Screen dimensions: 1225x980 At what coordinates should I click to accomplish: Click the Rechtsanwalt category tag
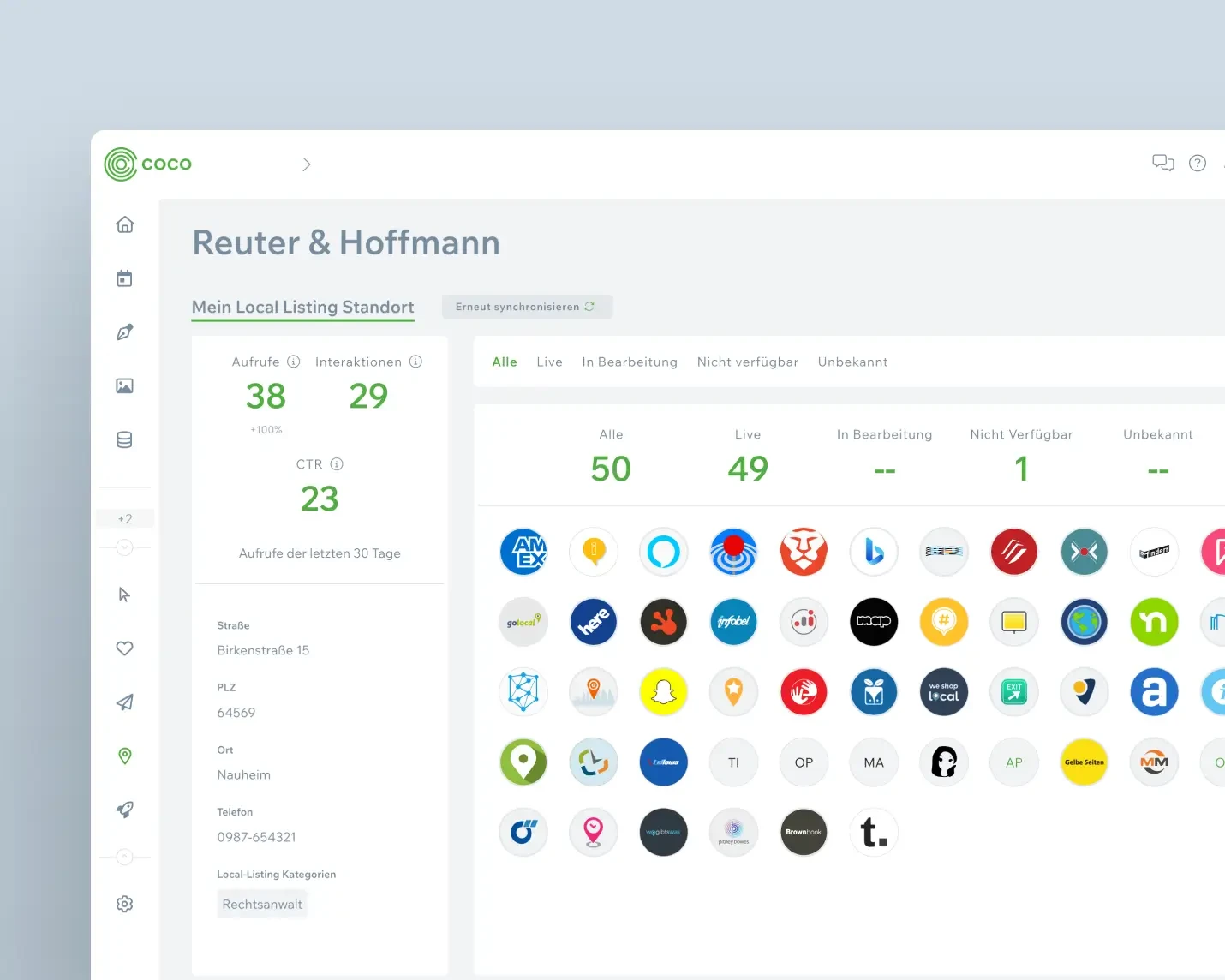[262, 905]
